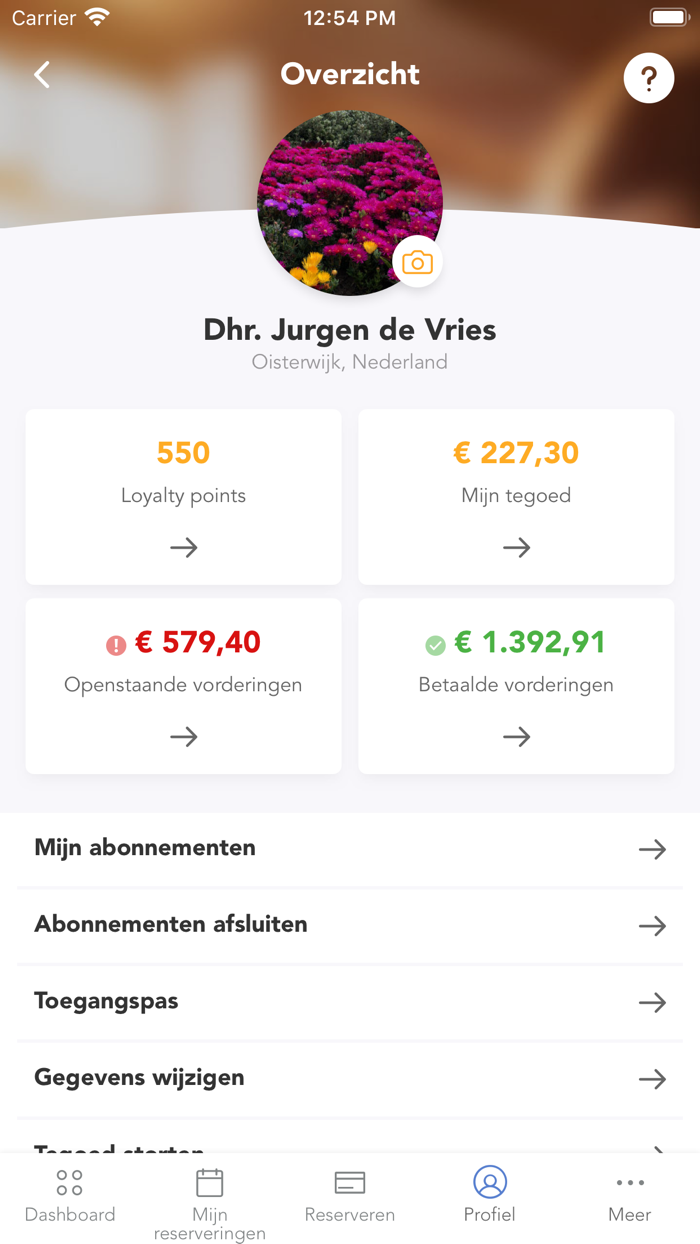Tap the back arrow at top left

41,75
